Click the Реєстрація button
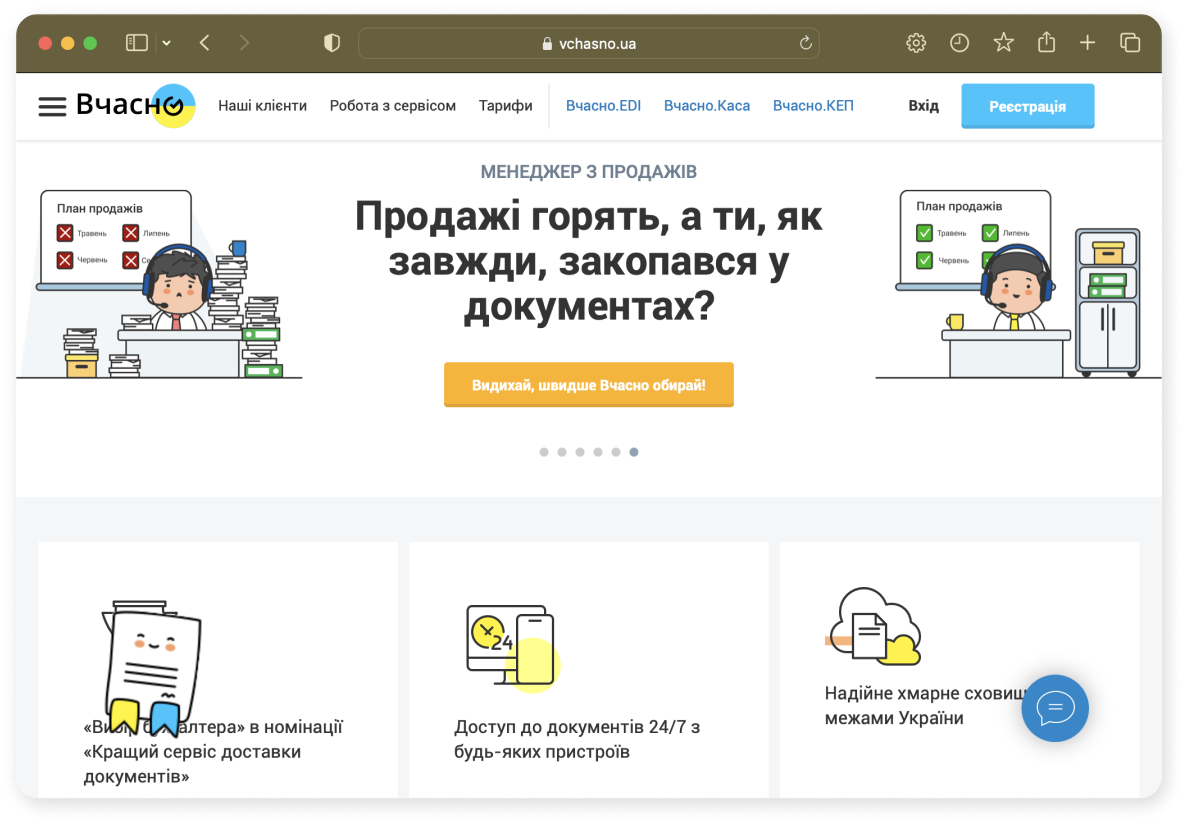Viewport: 1186px width, 825px height. [1027, 107]
